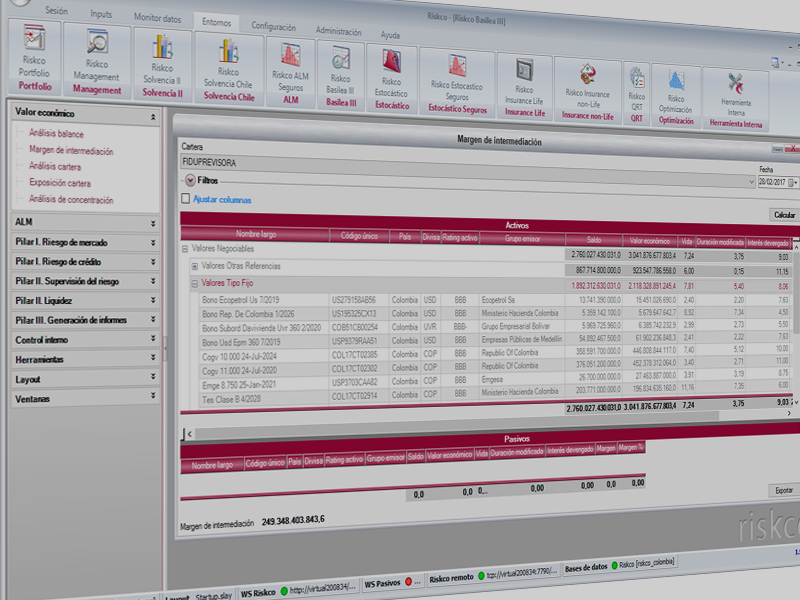This screenshot has width=800, height=600.
Task: Open the Administración ribbon tab
Action: [x=338, y=31]
